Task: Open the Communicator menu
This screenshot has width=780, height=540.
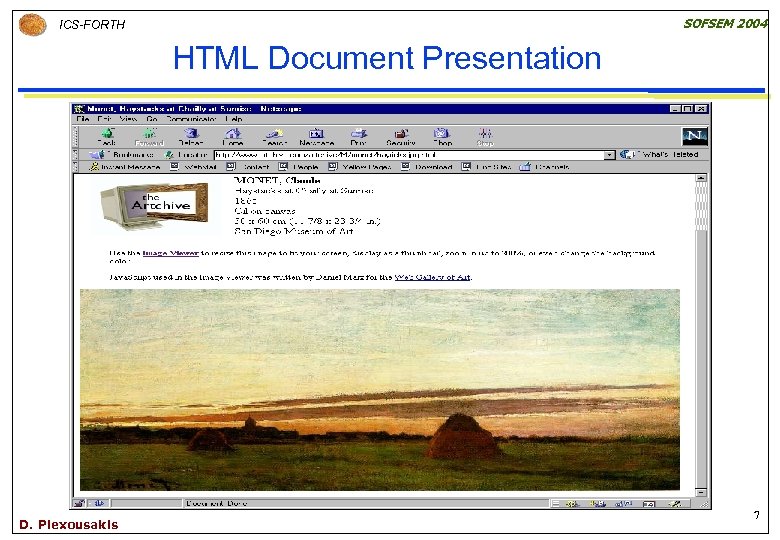Action: click(x=191, y=119)
